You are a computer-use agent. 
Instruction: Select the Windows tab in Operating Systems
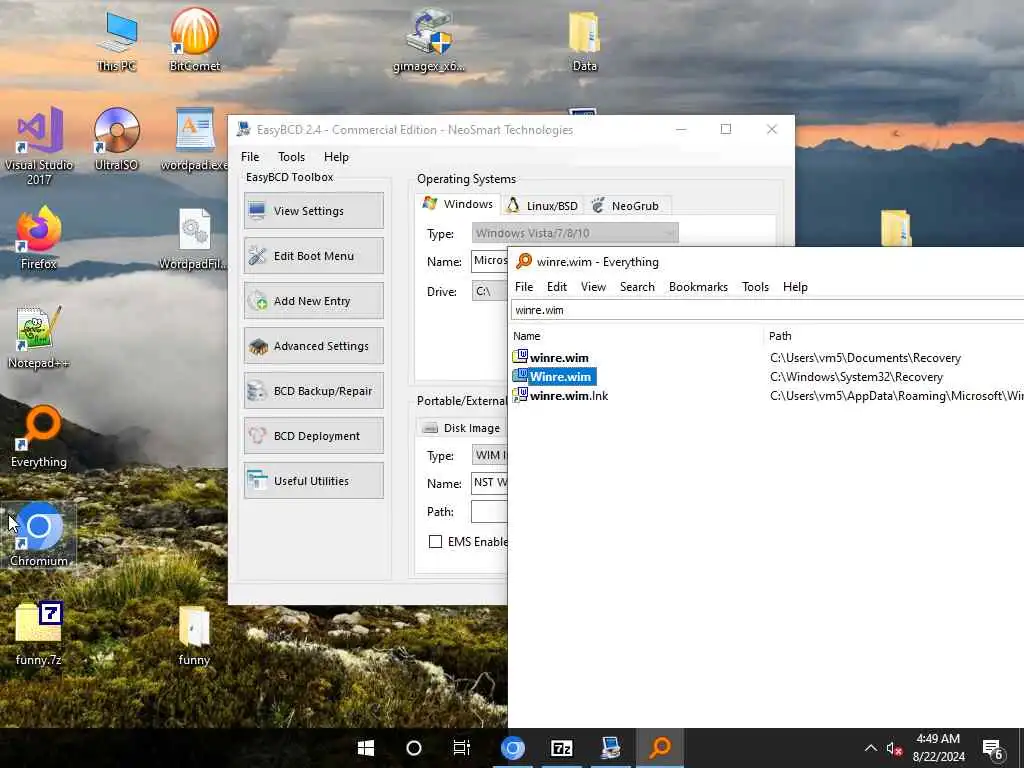coord(458,204)
